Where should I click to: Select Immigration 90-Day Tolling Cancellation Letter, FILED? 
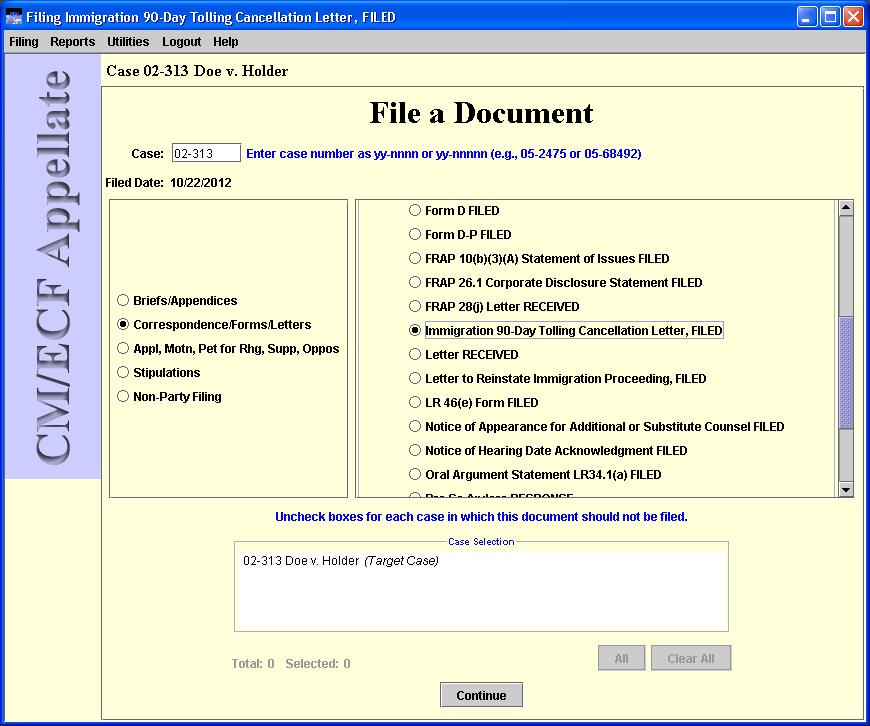(x=566, y=330)
